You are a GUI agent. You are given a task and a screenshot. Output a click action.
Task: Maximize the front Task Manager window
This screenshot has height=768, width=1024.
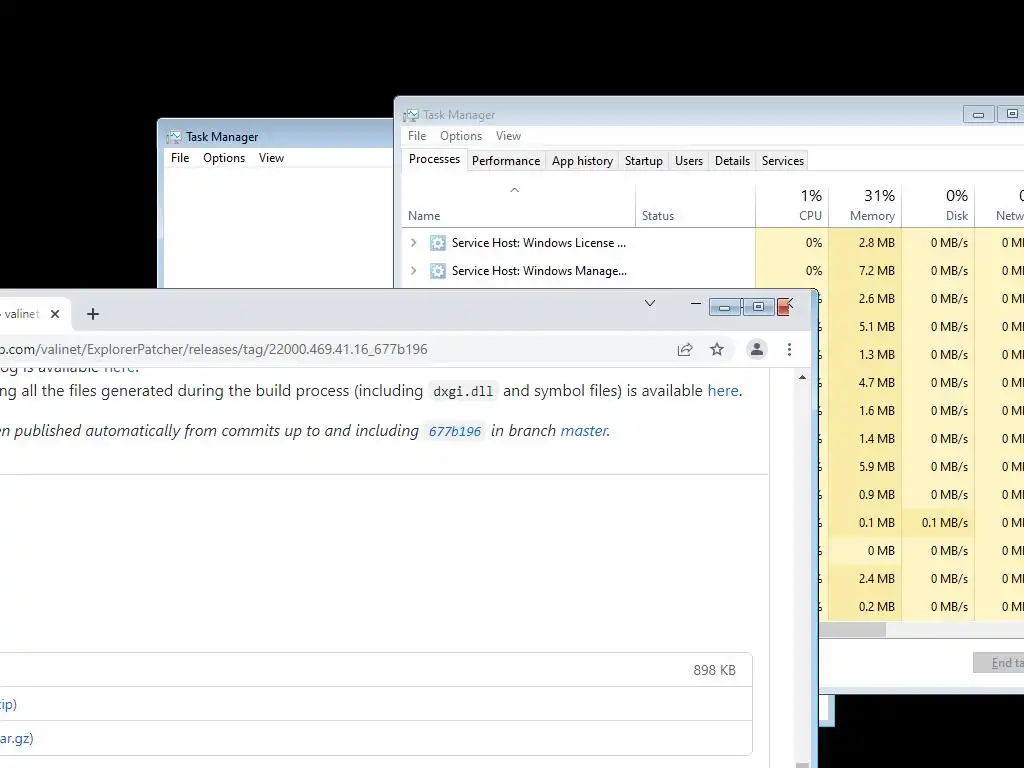[x=1010, y=114]
